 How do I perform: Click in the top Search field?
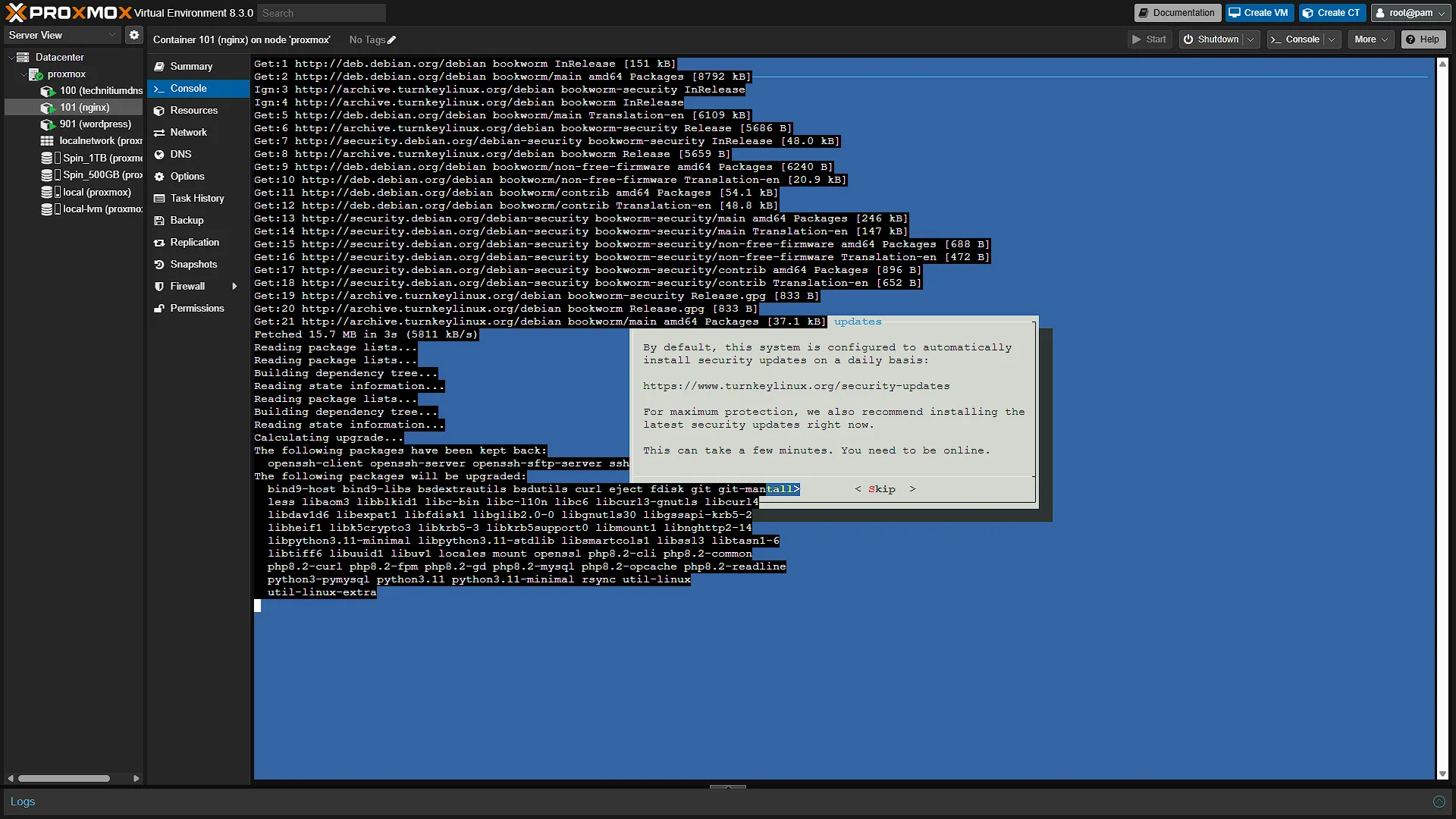[321, 13]
